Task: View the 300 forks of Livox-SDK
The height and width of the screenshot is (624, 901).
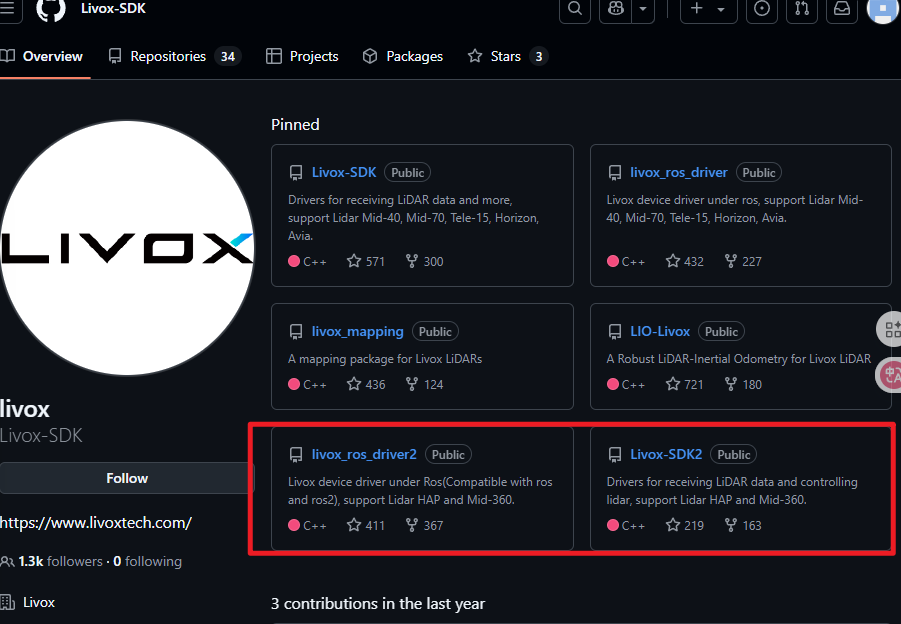Action: pyautogui.click(x=425, y=261)
